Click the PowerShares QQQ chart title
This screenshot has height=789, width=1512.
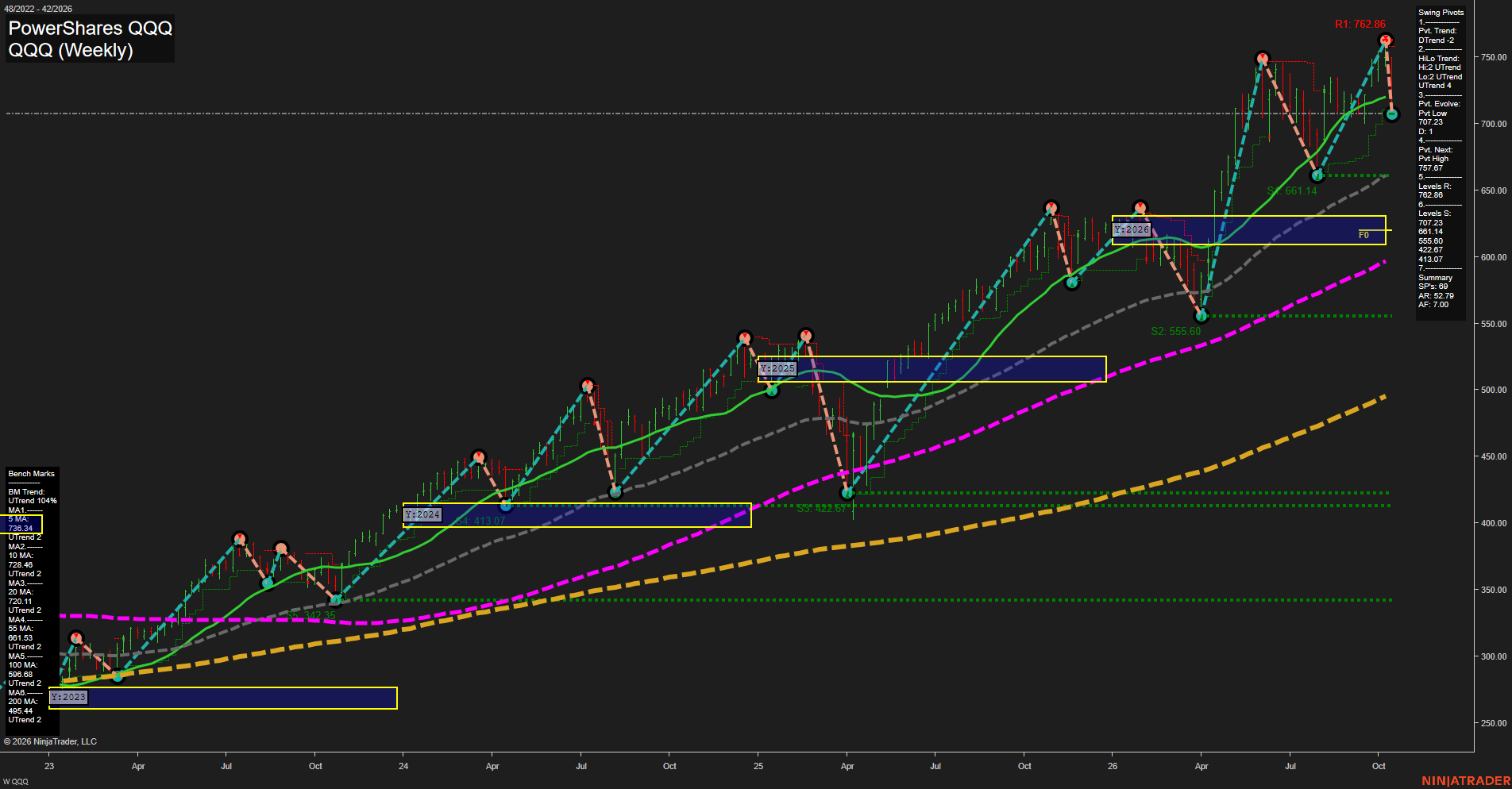[x=91, y=28]
